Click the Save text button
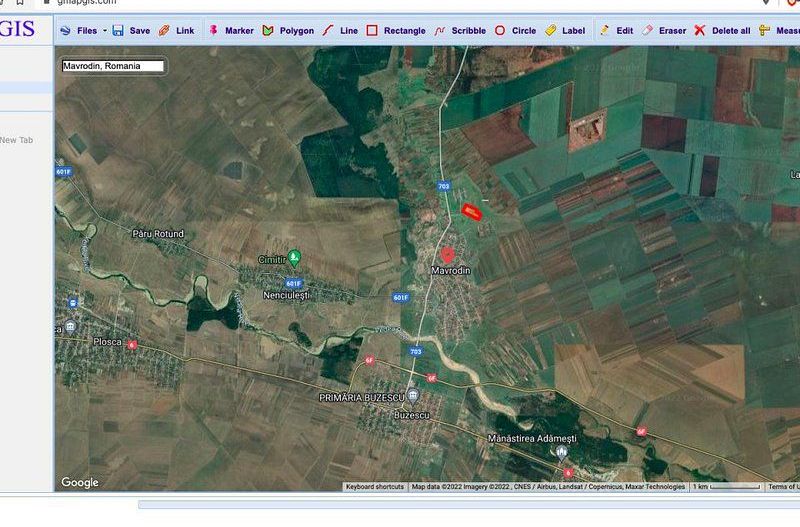The width and height of the screenshot is (800, 527). [140, 31]
